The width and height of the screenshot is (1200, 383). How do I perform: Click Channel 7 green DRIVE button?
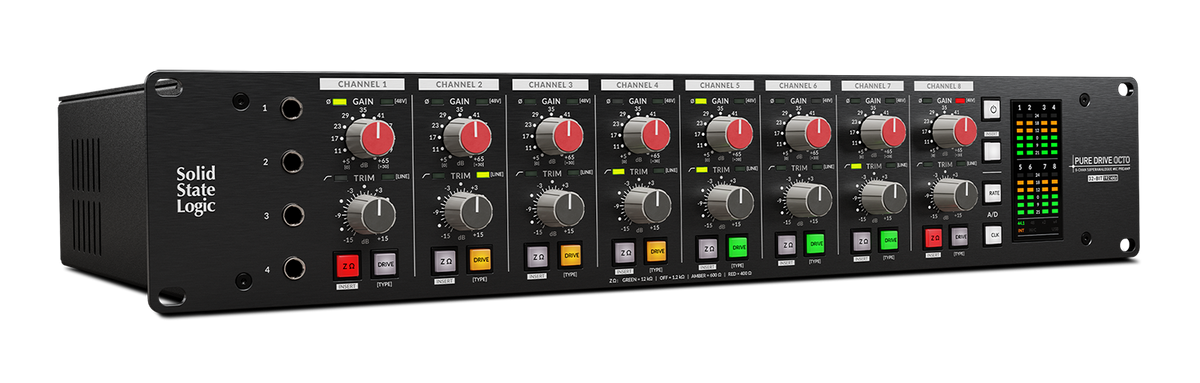point(889,240)
